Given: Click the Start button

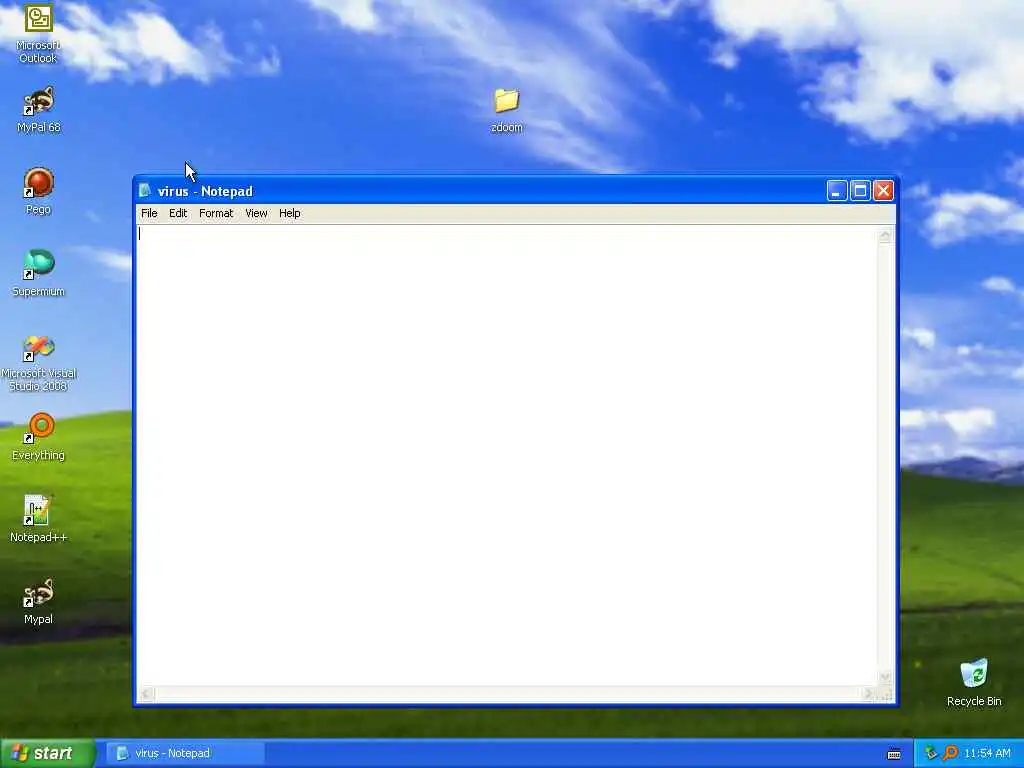Looking at the screenshot, I should click(48, 753).
